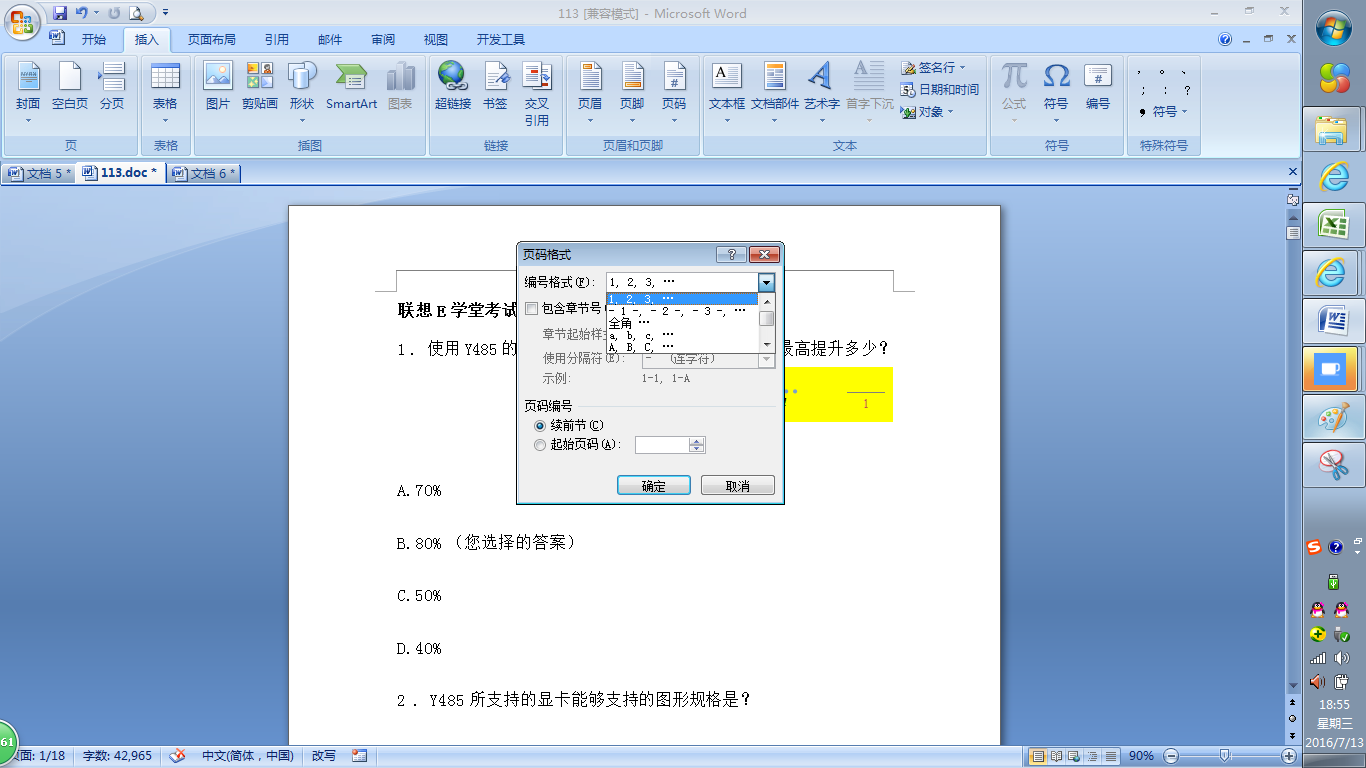Image resolution: width=1366 pixels, height=768 pixels.
Task: Click the 确定 OK button
Action: [x=653, y=486]
